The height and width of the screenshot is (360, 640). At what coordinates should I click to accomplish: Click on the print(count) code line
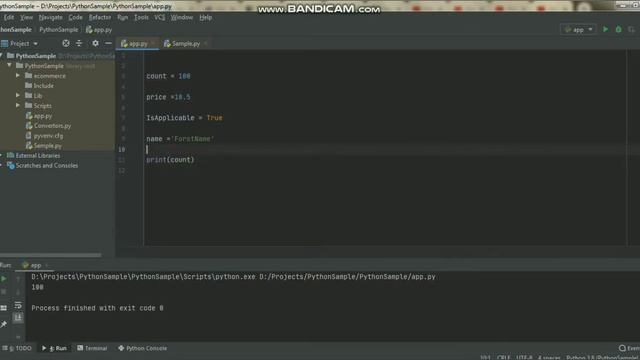(x=170, y=160)
